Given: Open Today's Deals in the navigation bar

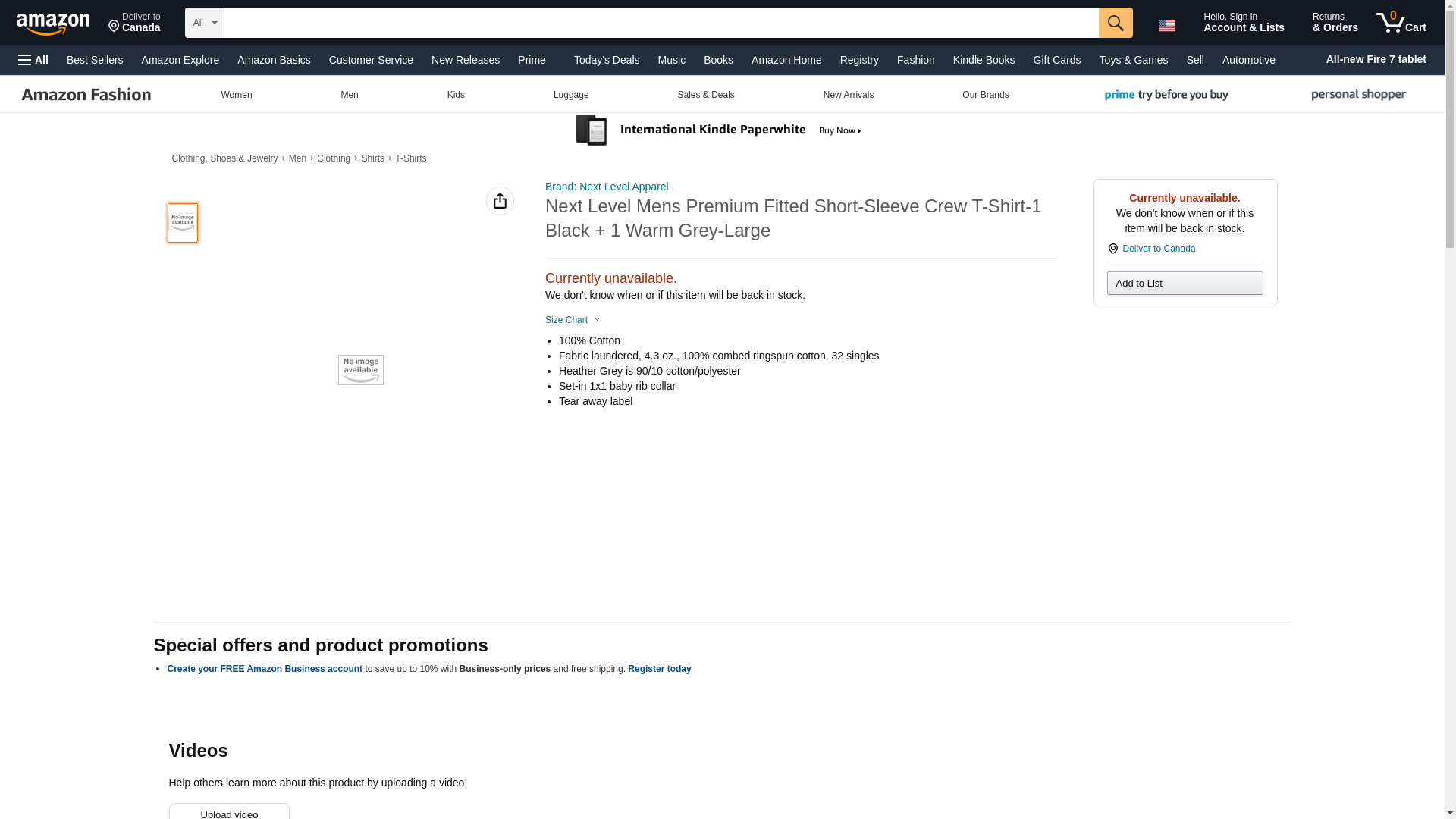Looking at the screenshot, I should [606, 60].
